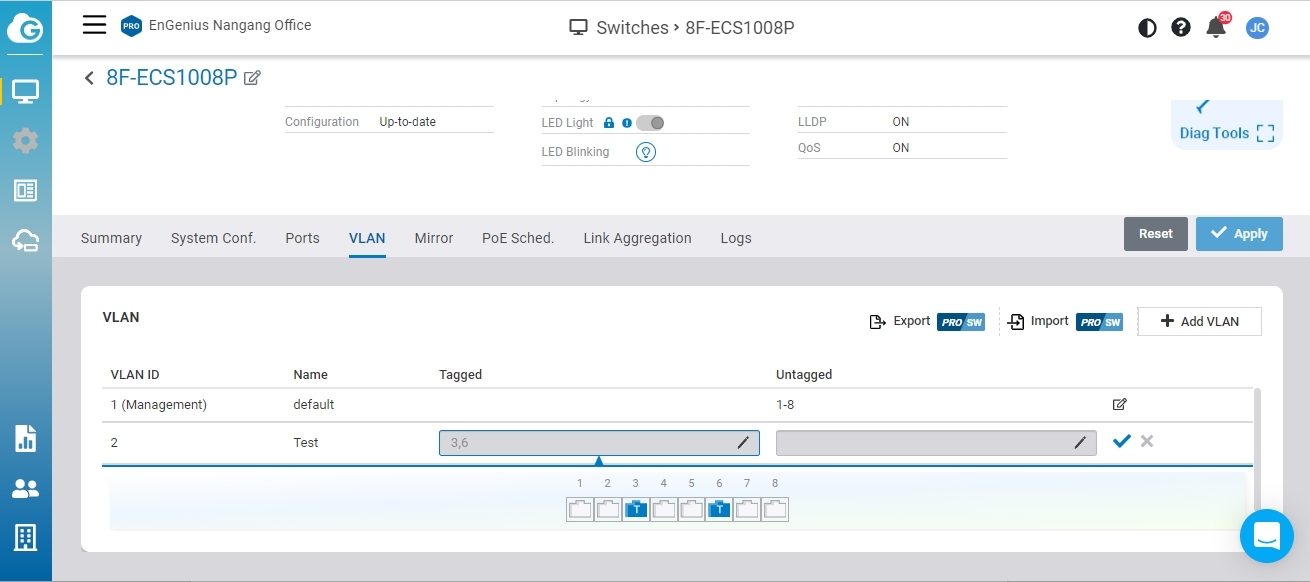Go back using the left chevron
The height and width of the screenshot is (582, 1310).
tap(90, 78)
